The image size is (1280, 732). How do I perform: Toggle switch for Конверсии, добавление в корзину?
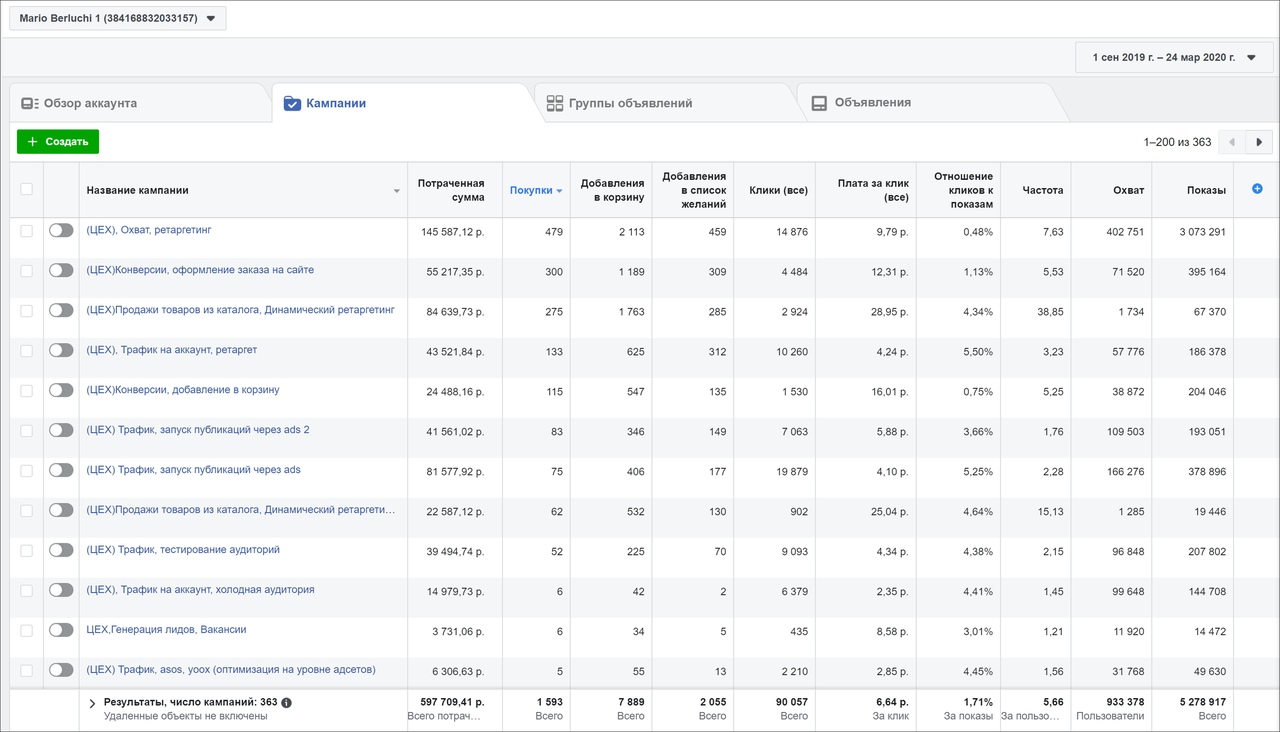61,390
